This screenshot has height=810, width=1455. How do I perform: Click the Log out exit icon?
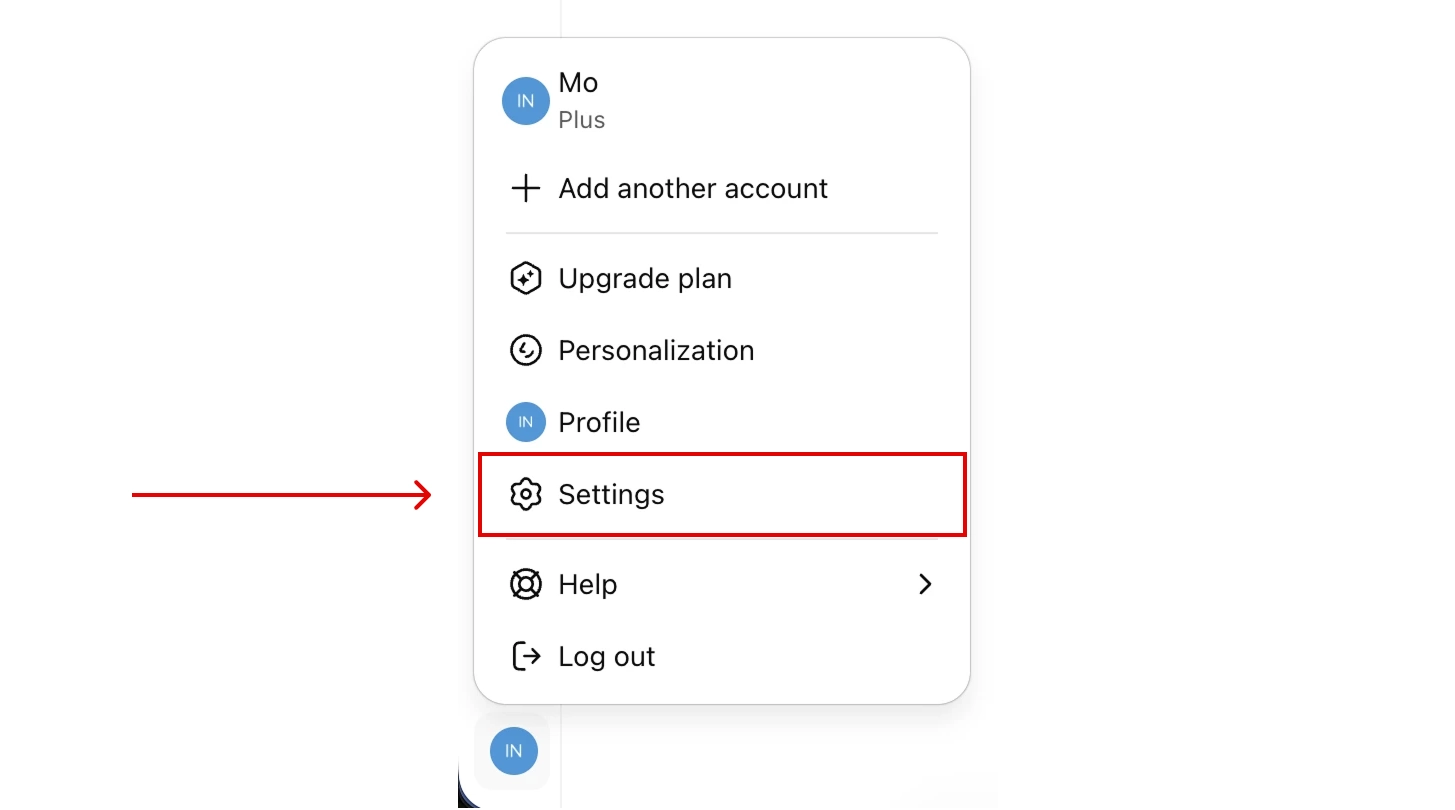(525, 656)
